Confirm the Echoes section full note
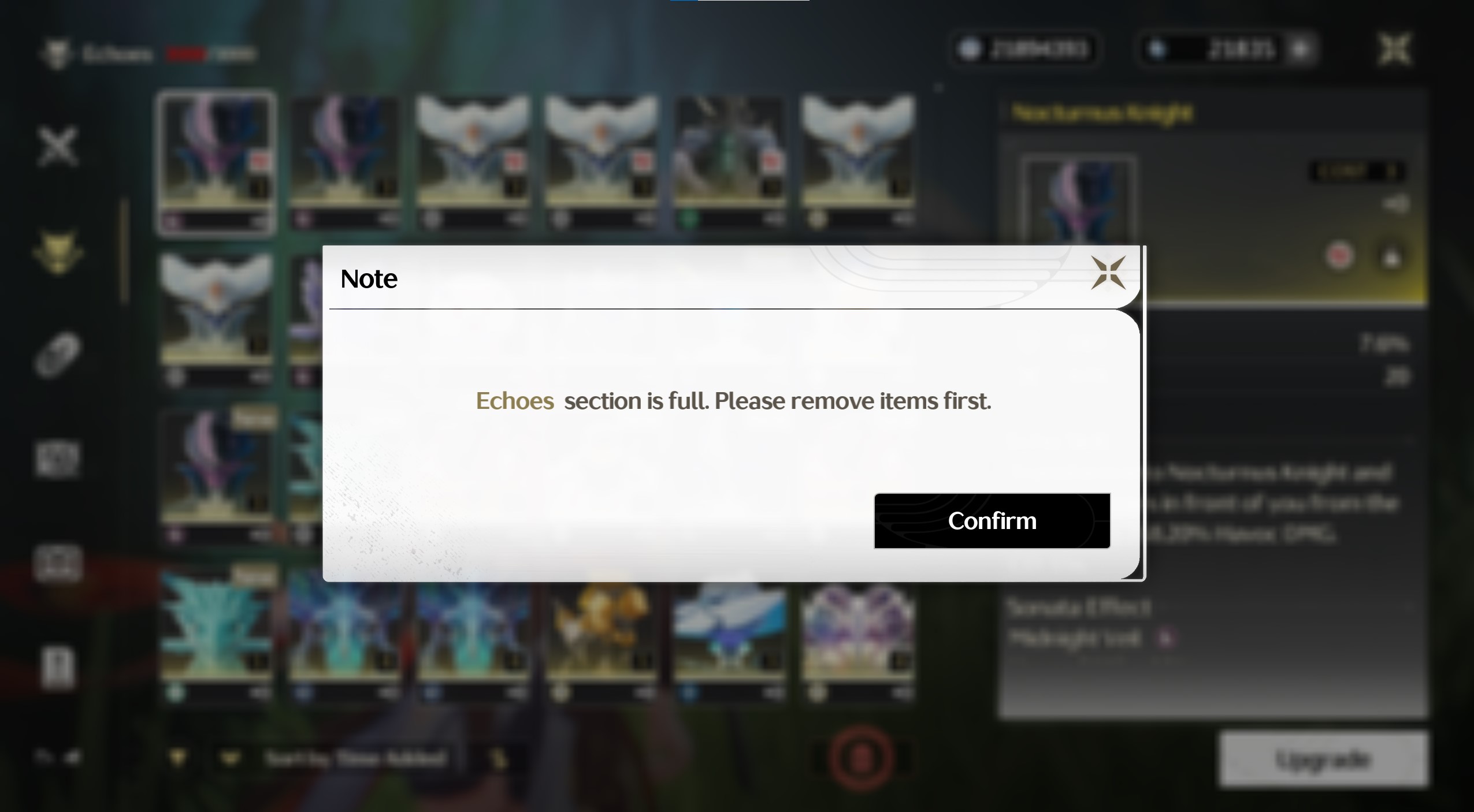 [x=992, y=521]
